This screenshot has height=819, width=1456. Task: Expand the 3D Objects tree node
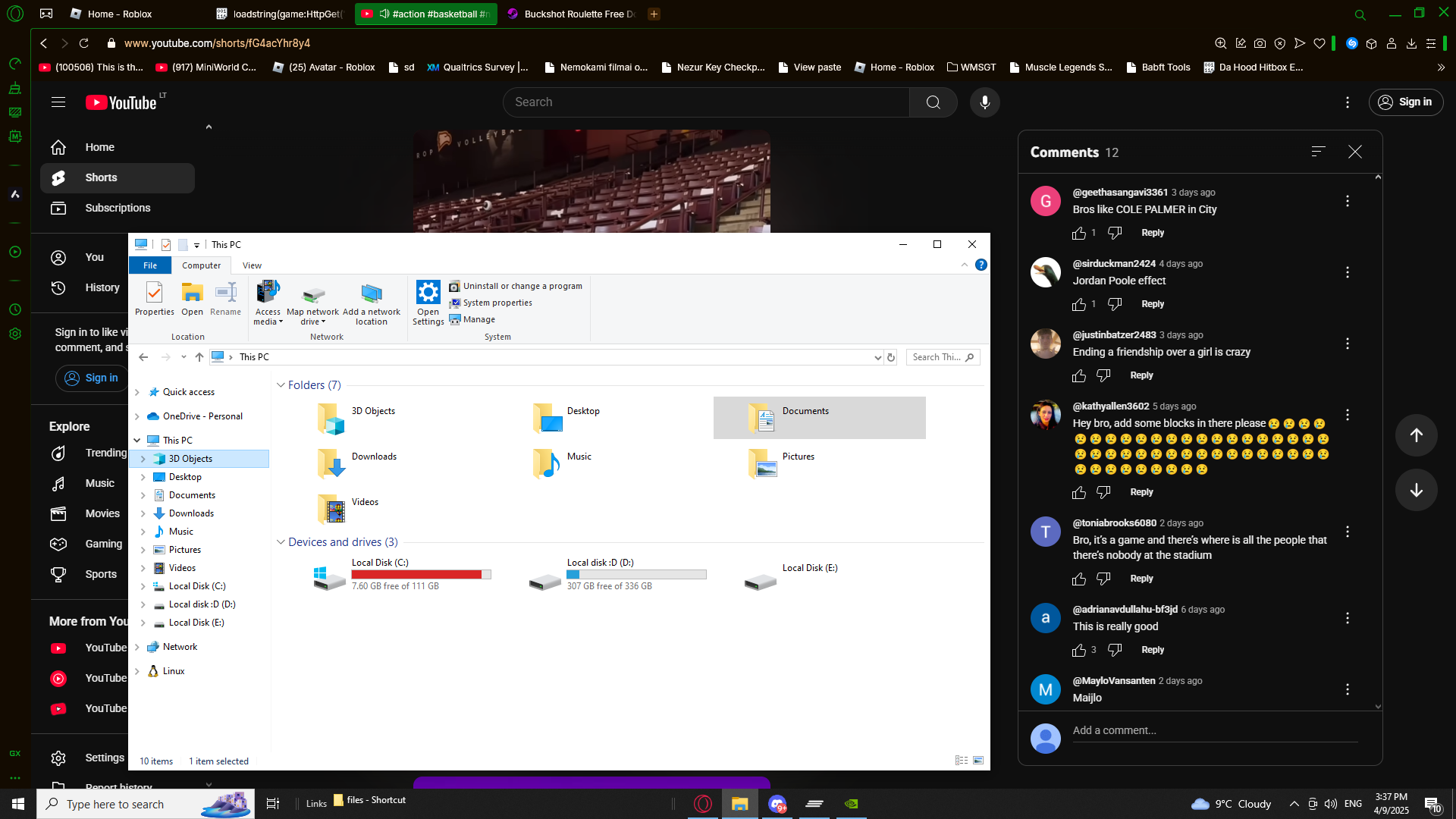[143, 459]
